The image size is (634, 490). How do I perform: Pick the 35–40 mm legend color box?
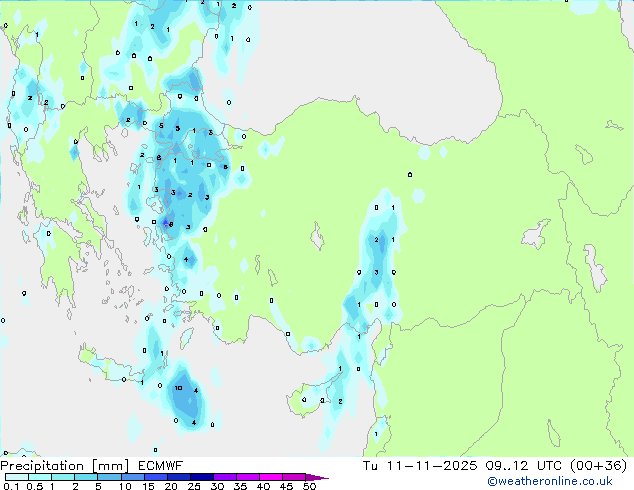(247, 477)
